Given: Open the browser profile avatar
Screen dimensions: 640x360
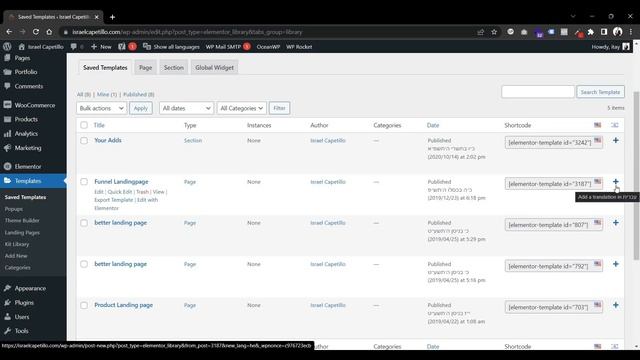Looking at the screenshot, I should 618,32.
